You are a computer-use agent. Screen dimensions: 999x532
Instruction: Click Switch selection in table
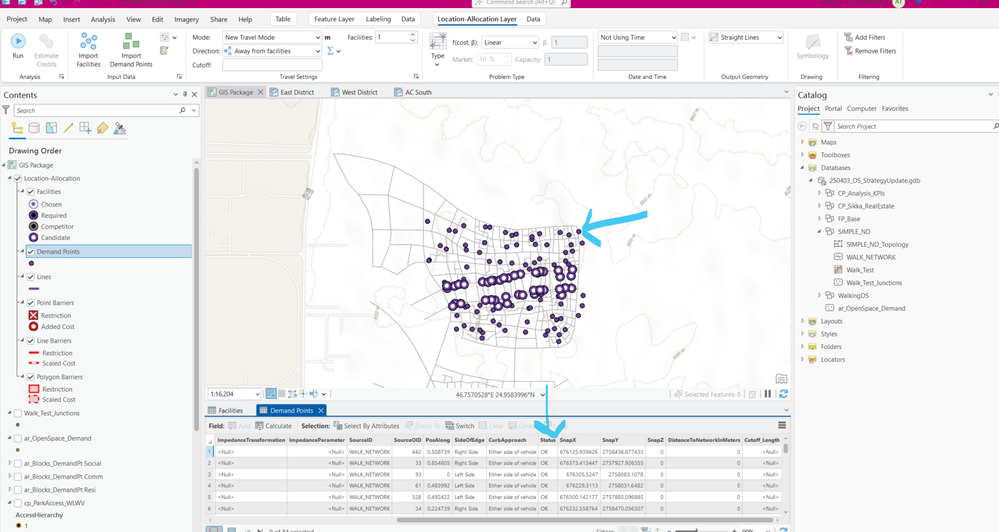click(459, 426)
